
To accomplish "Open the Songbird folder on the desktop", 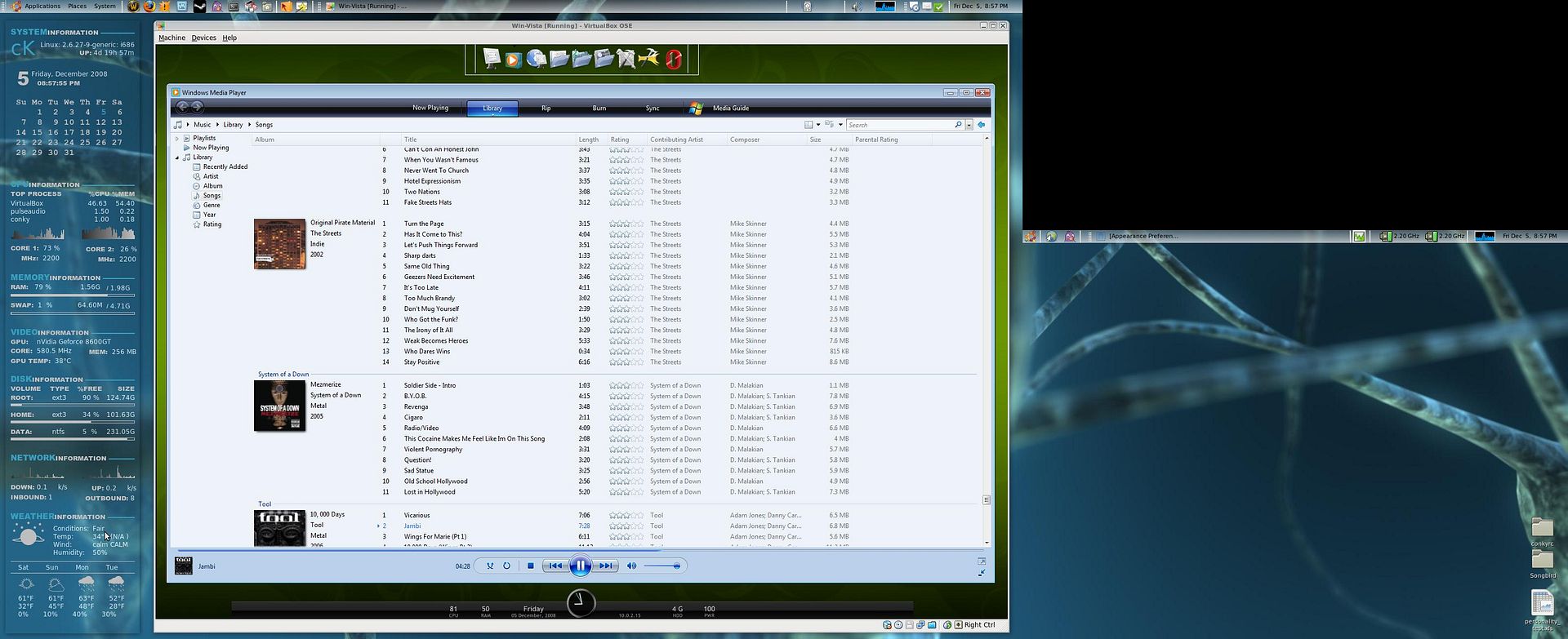I will 1542,564.
